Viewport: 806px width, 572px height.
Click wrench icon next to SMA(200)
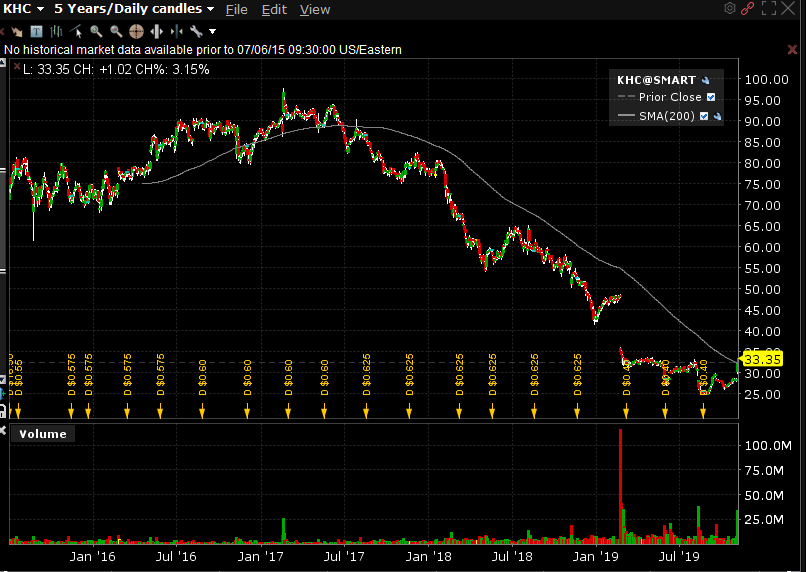[x=717, y=116]
